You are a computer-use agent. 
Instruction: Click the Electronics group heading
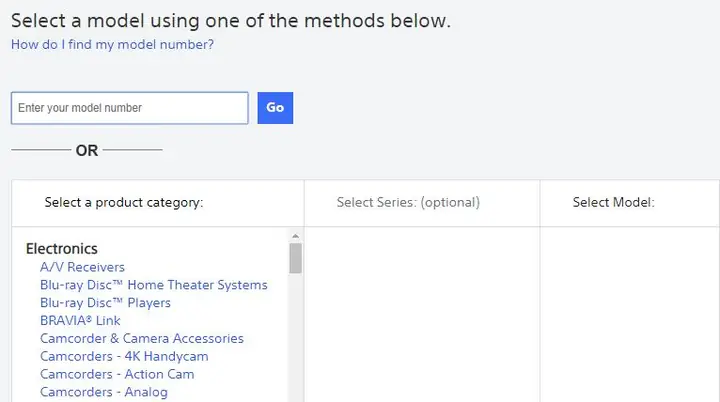coord(62,249)
